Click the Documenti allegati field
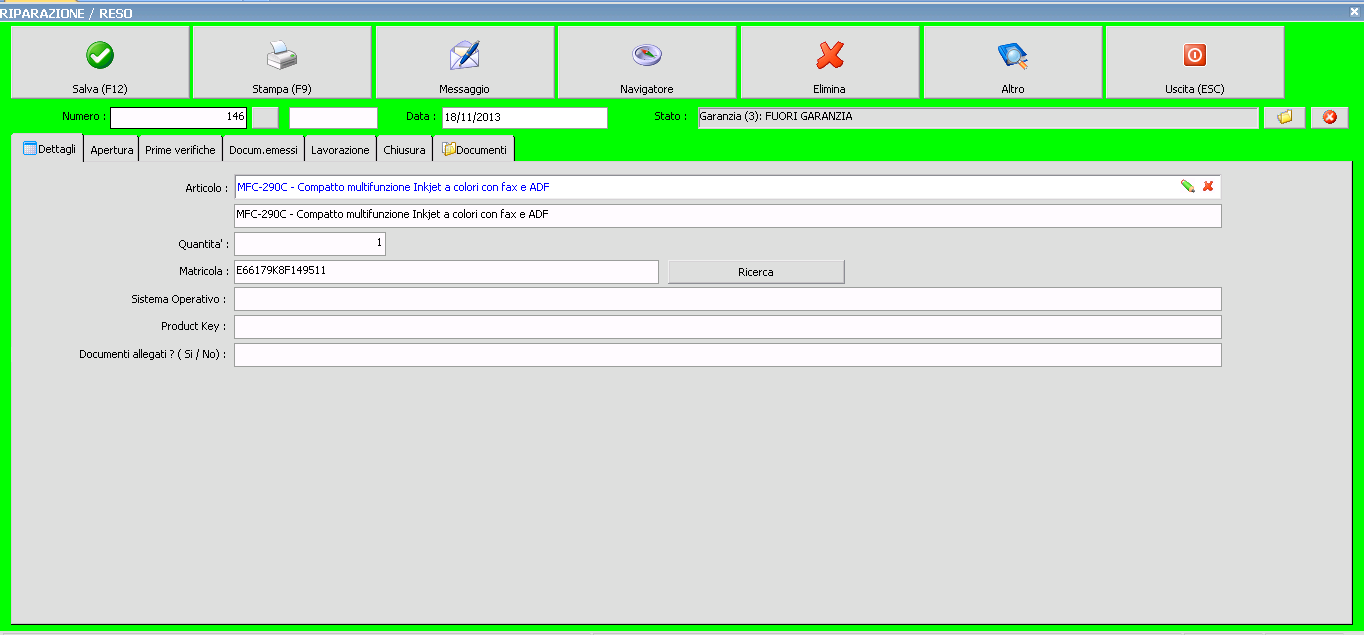 pos(727,355)
